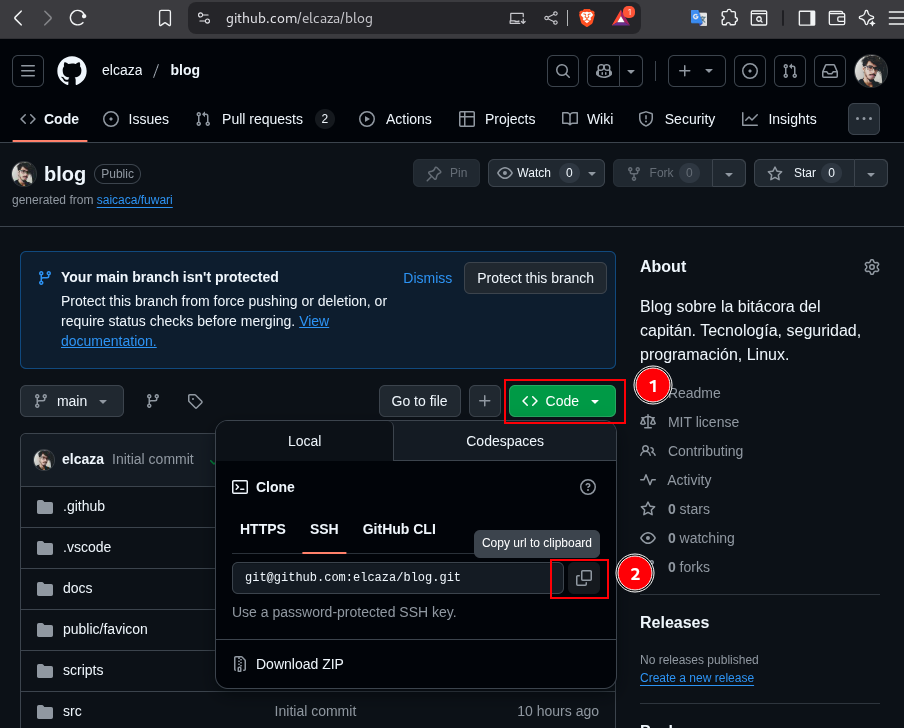Open the Actions tab
The image size is (904, 728).
click(396, 119)
